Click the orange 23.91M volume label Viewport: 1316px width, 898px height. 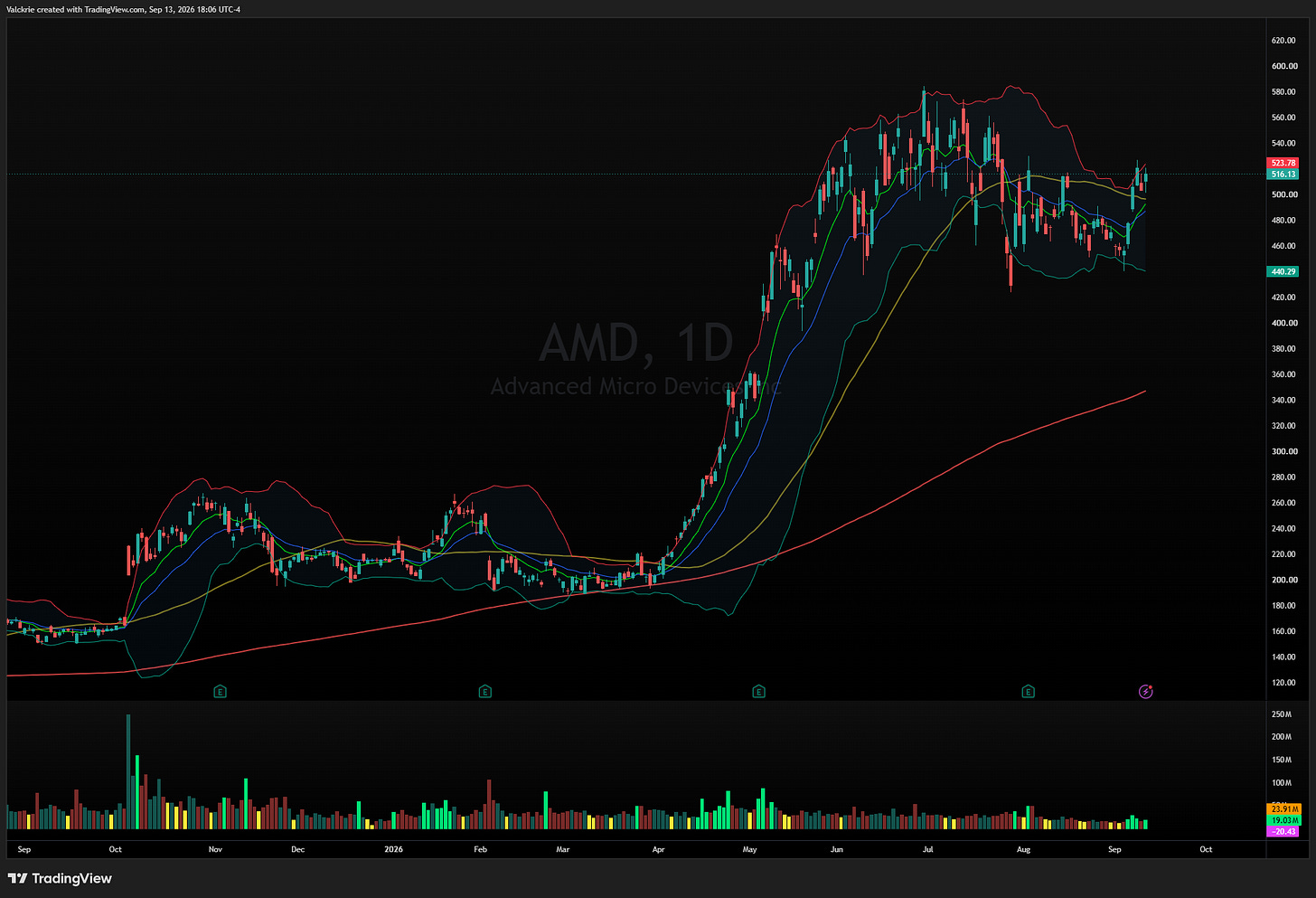(1284, 808)
